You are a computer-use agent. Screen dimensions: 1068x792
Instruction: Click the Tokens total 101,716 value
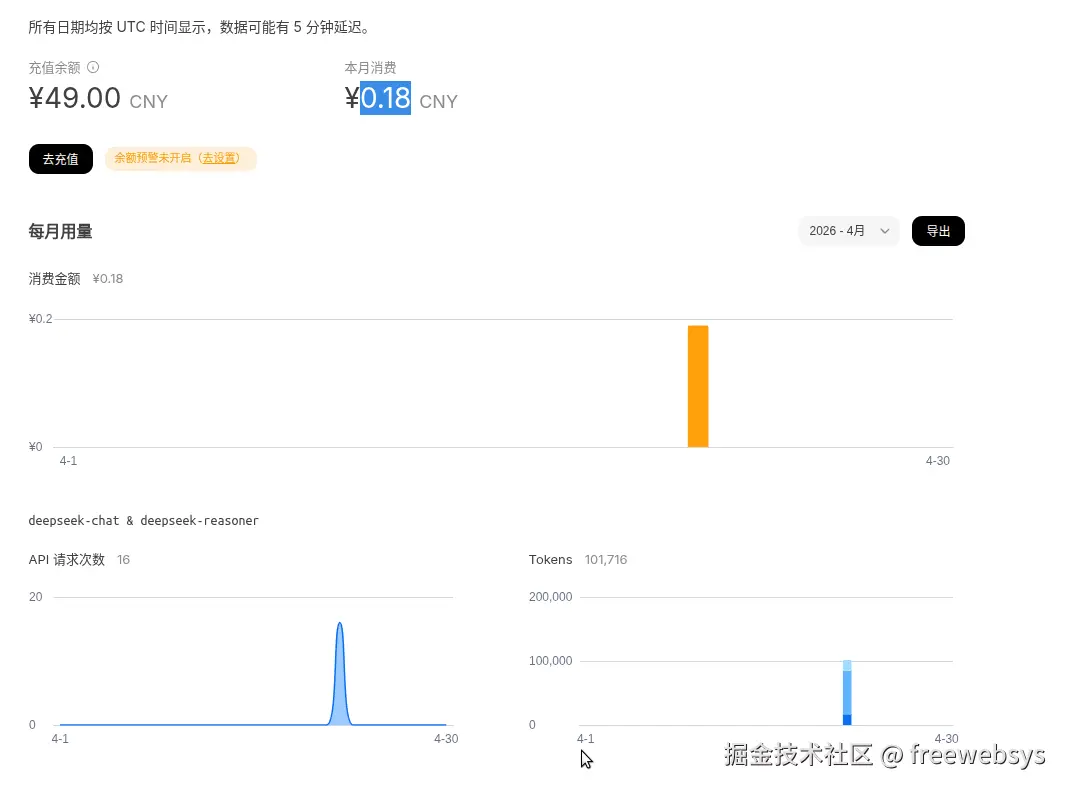[606, 560]
